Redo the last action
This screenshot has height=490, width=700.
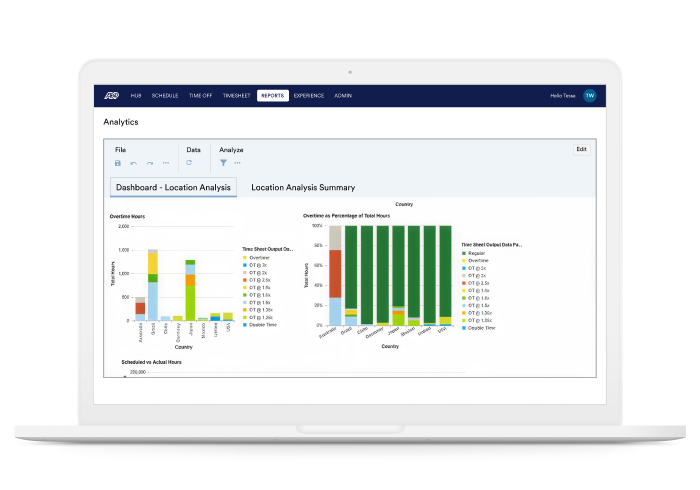point(150,163)
